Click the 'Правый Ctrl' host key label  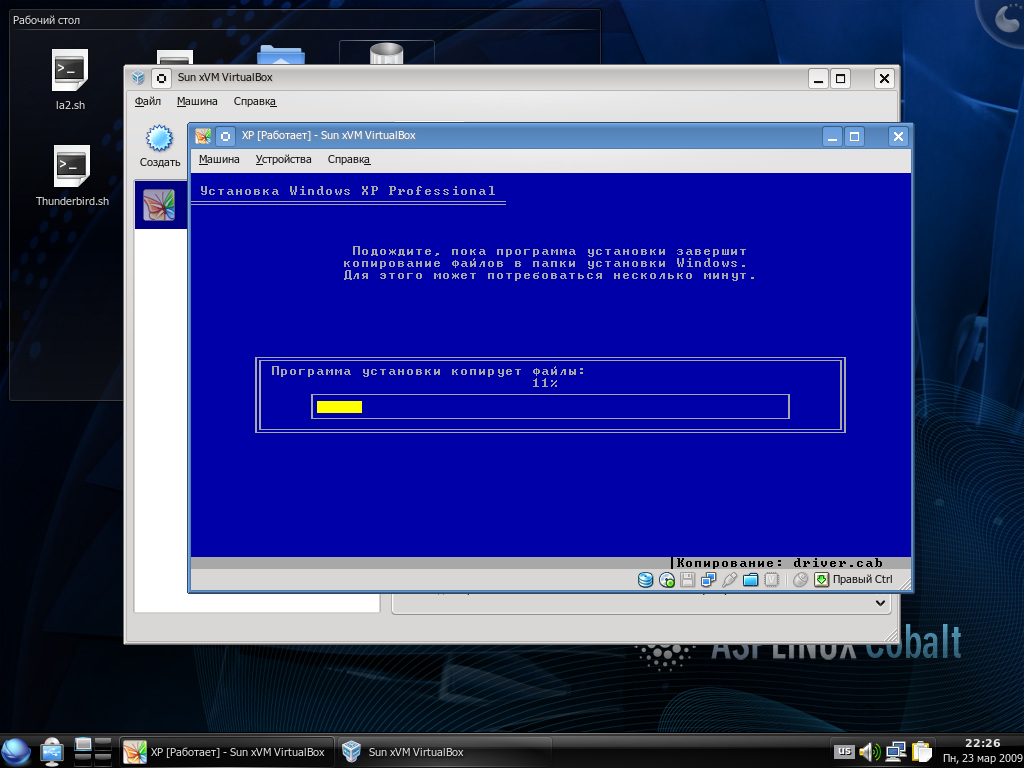[863, 579]
